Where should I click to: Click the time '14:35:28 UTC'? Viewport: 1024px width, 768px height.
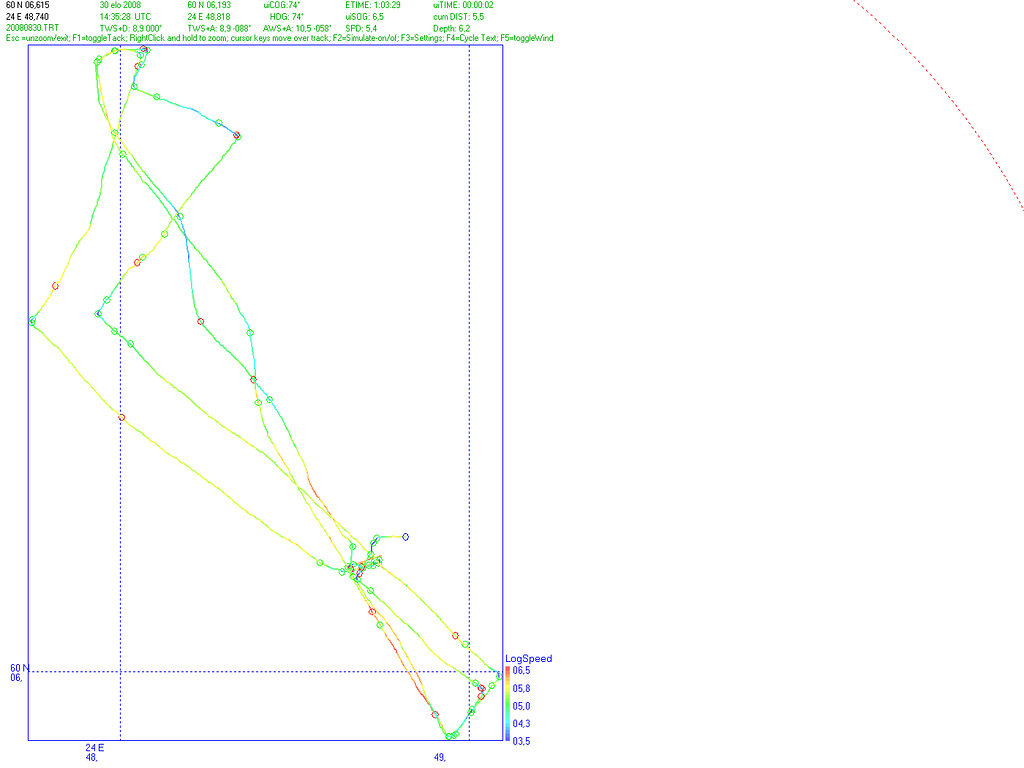[125, 17]
